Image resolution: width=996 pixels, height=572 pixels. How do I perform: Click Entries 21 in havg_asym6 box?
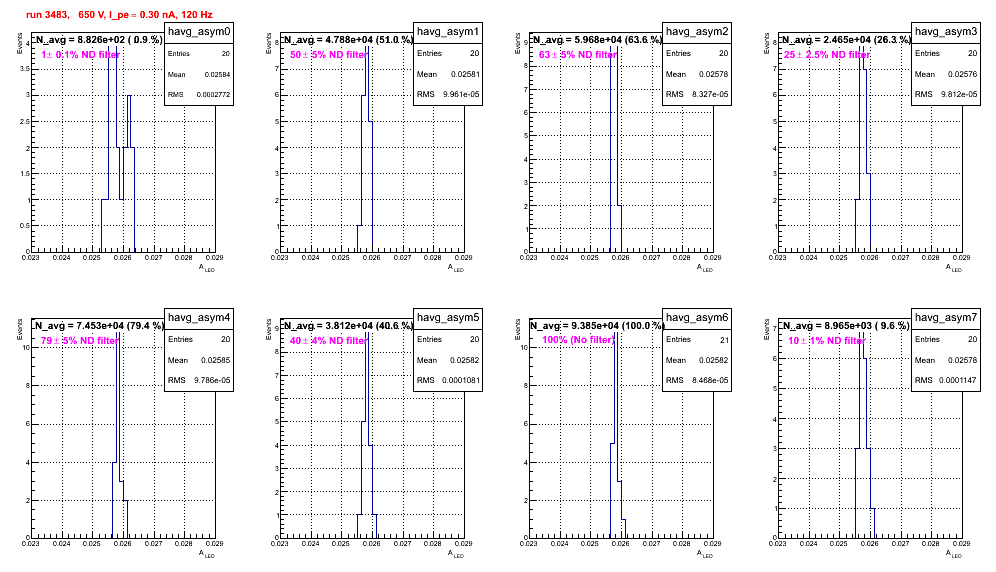pyautogui.click(x=697, y=340)
